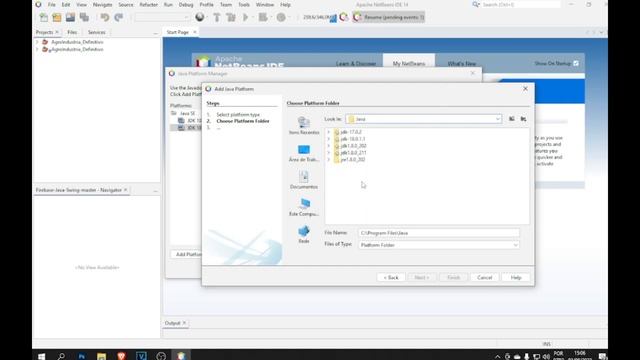This screenshot has height=360, width=640.
Task: Open the Navigate menu
Action: (102, 4)
